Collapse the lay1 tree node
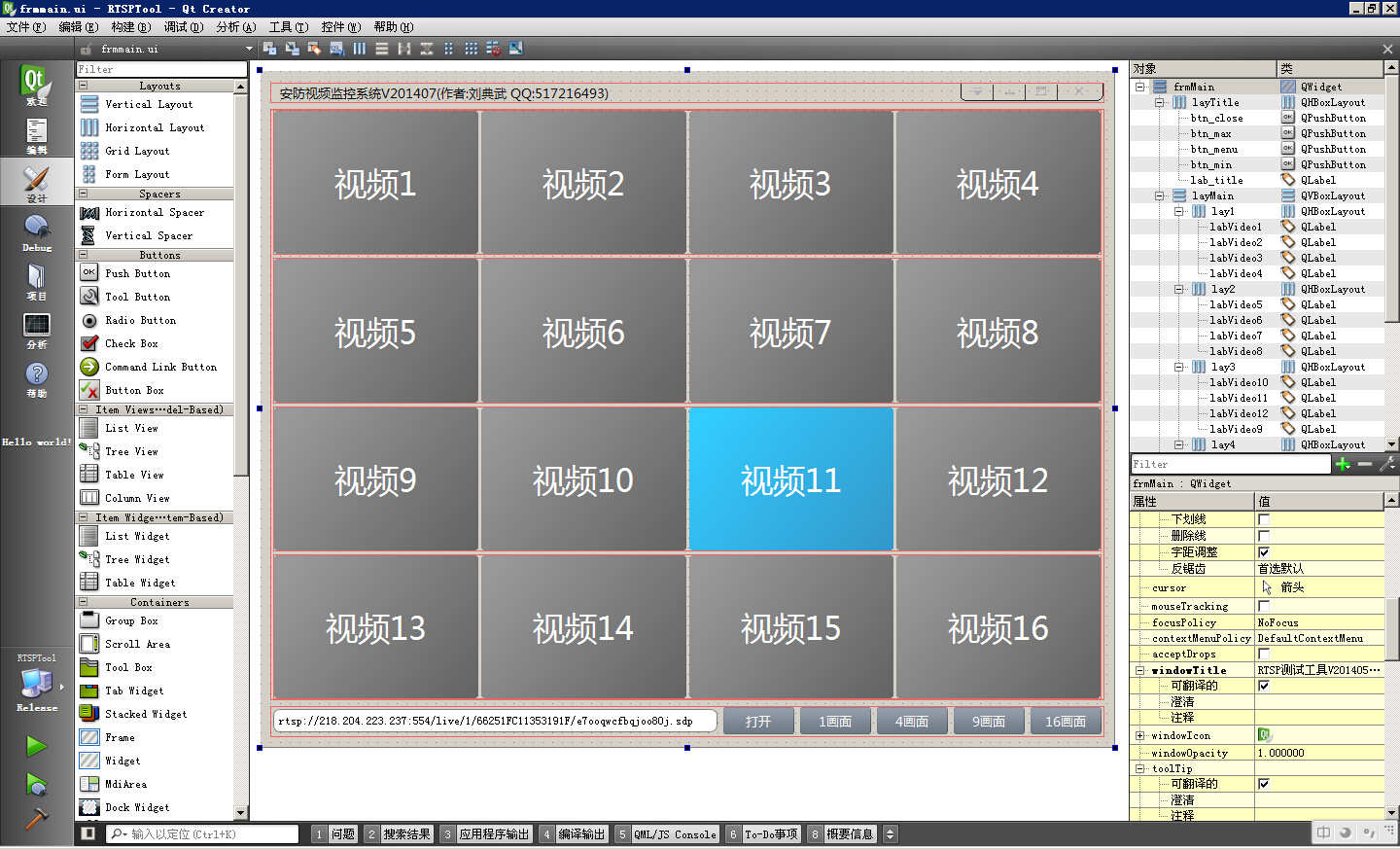1400x850 pixels. (1178, 211)
